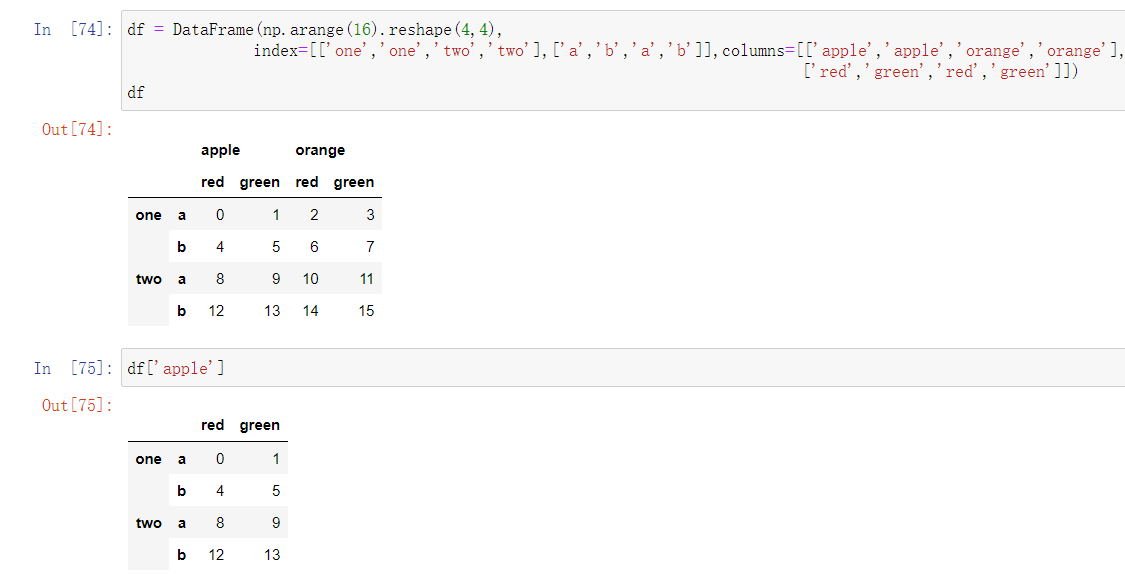Click the Out[74] output prompt

coord(77,129)
